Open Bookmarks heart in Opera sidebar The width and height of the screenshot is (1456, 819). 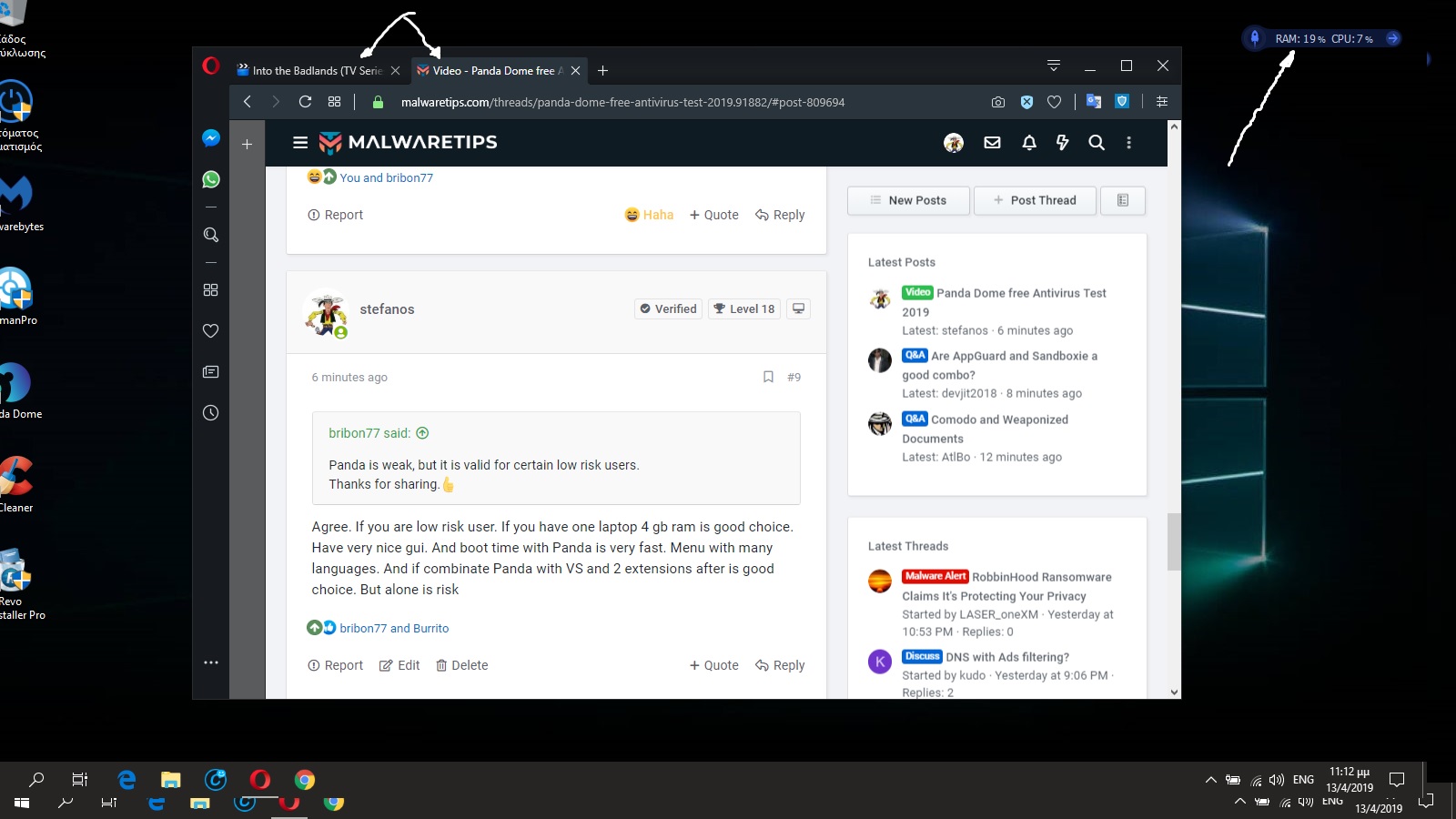click(x=211, y=330)
